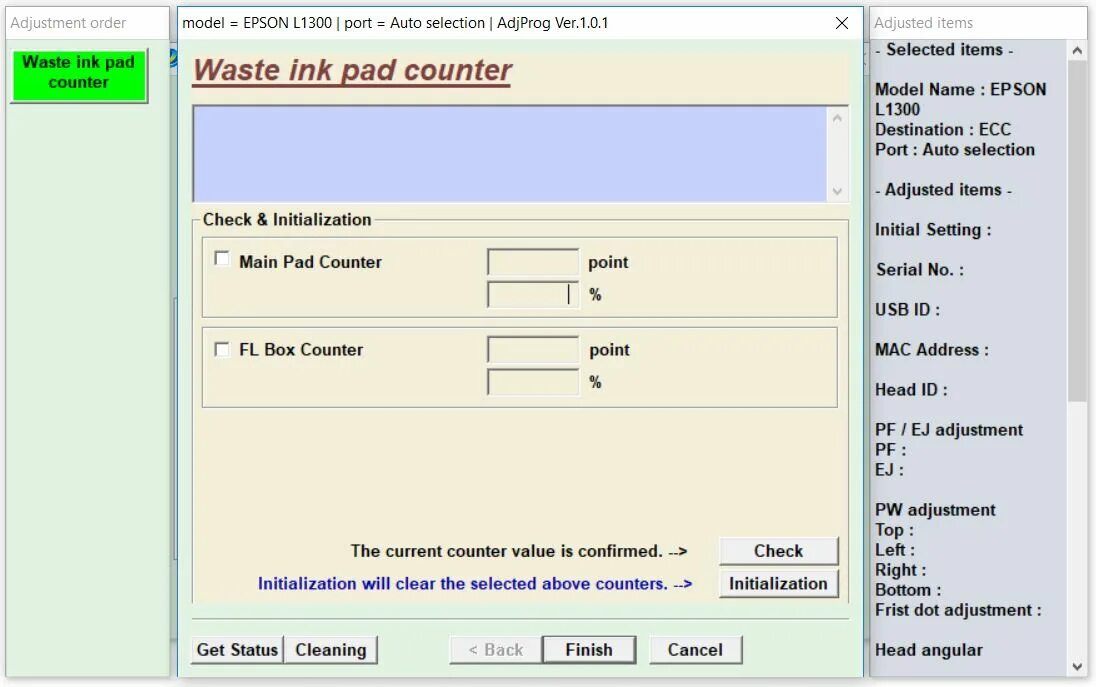Click the 'Head ID :' entry

911,389
